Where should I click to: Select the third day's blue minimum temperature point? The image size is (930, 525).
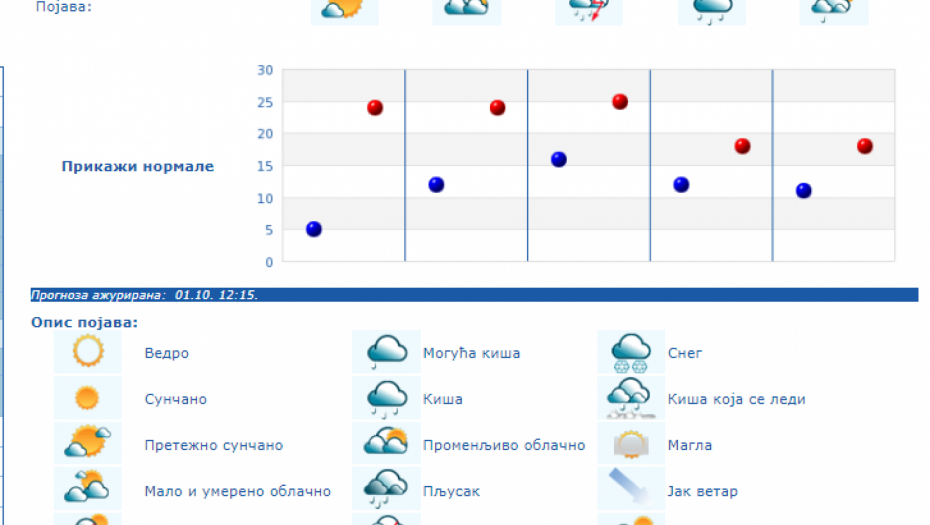point(559,159)
